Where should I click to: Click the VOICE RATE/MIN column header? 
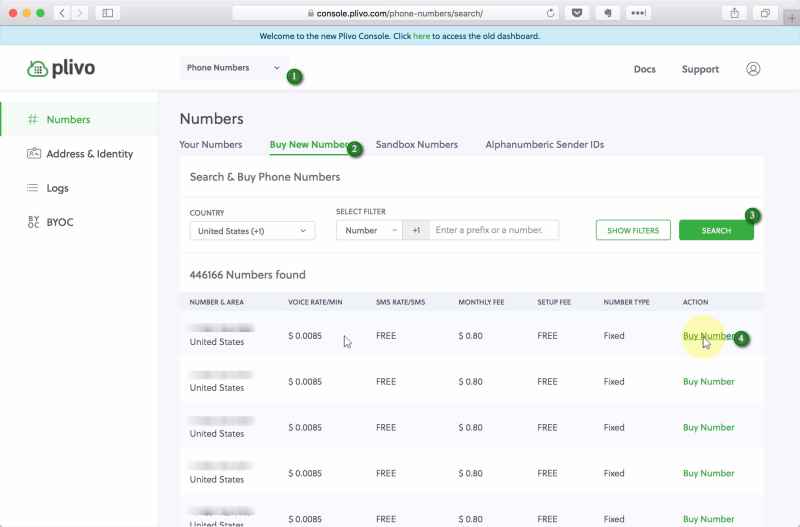tap(315, 302)
